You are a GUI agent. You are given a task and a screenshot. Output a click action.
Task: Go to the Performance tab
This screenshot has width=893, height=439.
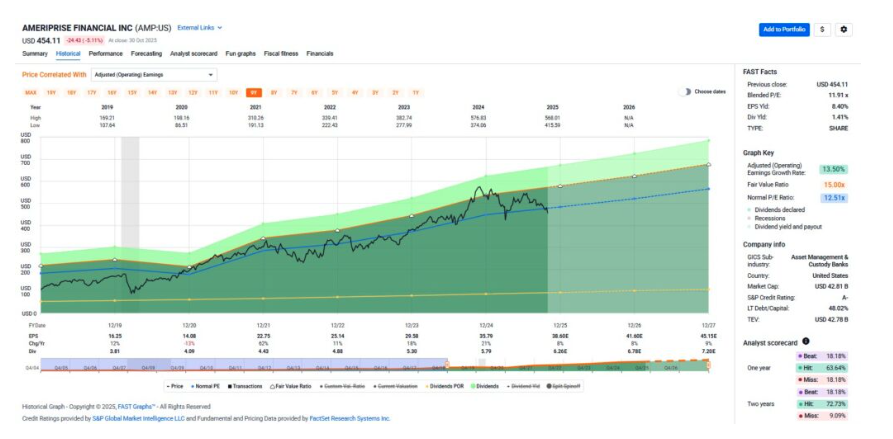[105, 54]
